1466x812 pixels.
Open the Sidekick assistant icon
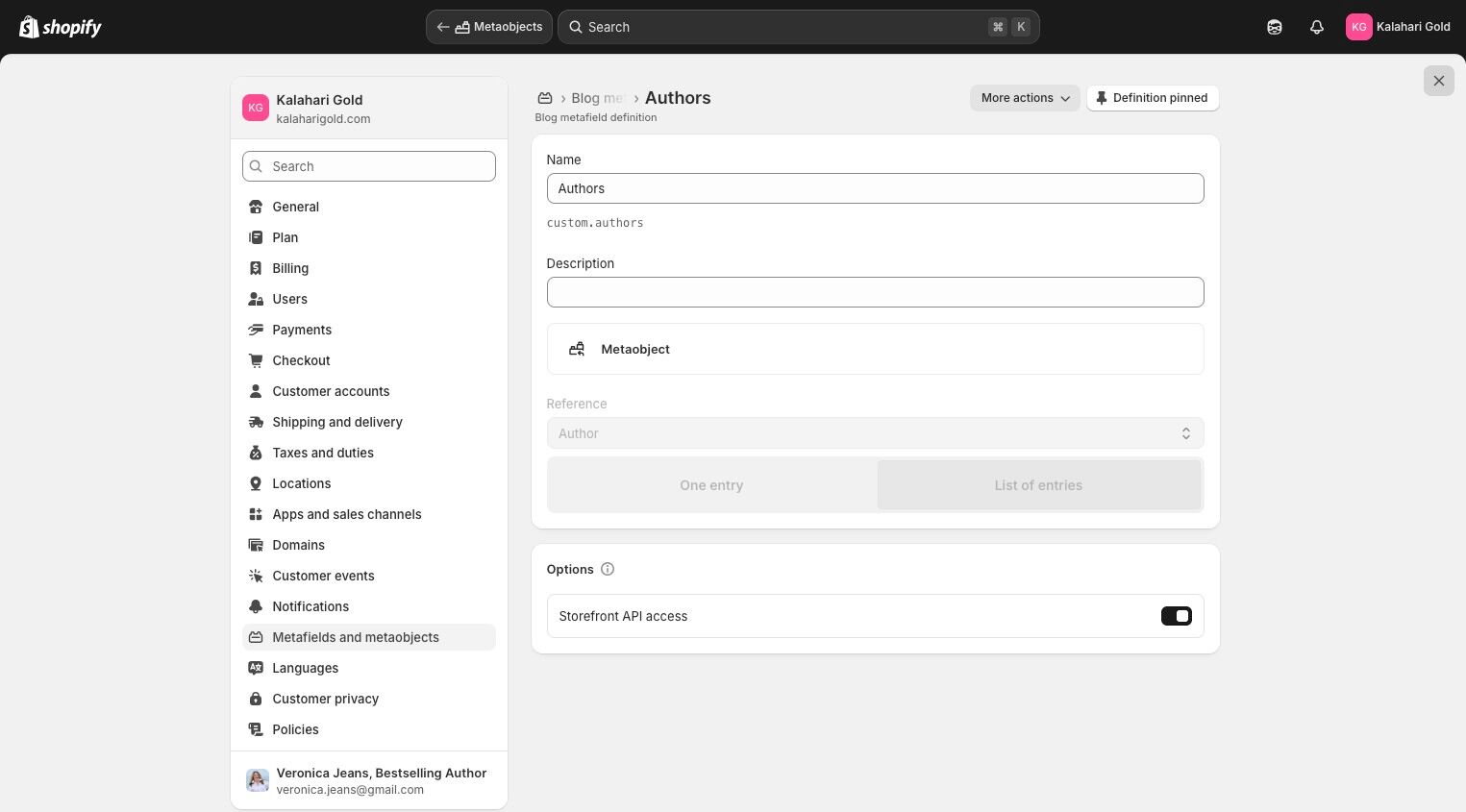[x=1275, y=27]
